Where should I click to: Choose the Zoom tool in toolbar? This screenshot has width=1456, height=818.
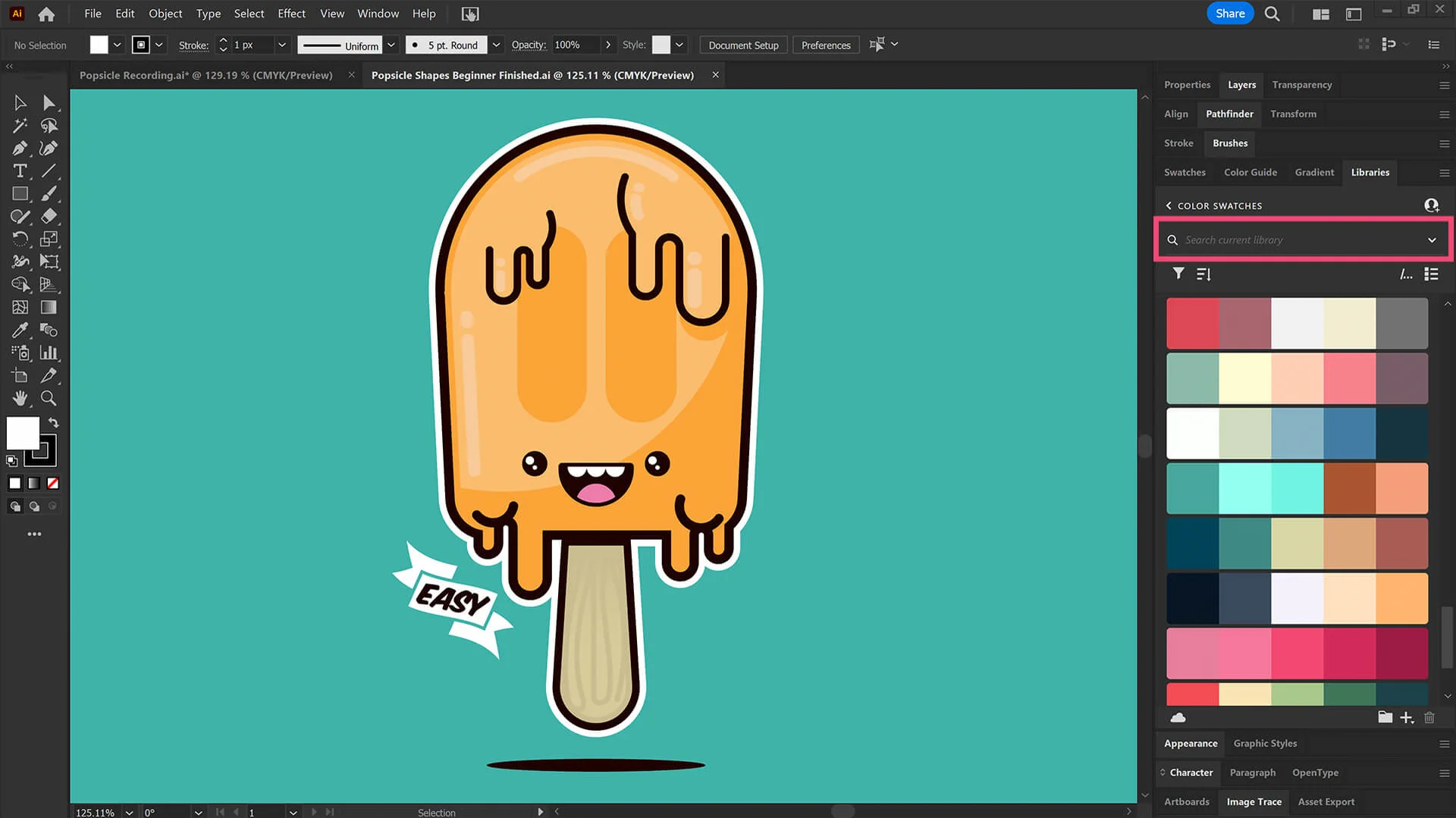point(49,399)
